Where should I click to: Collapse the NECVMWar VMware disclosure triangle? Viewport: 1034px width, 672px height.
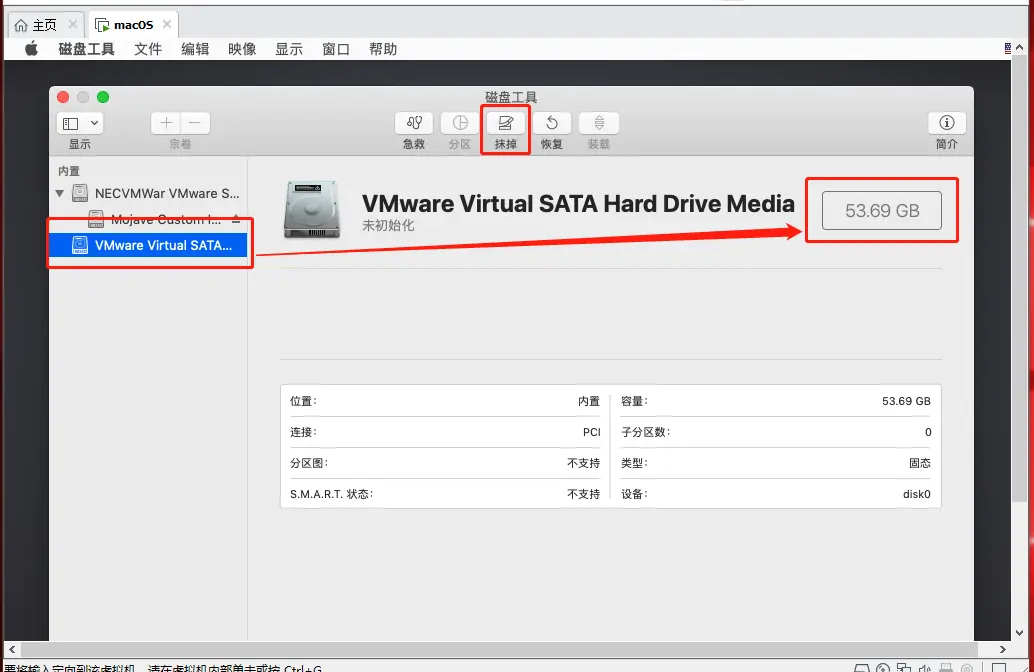click(x=60, y=193)
